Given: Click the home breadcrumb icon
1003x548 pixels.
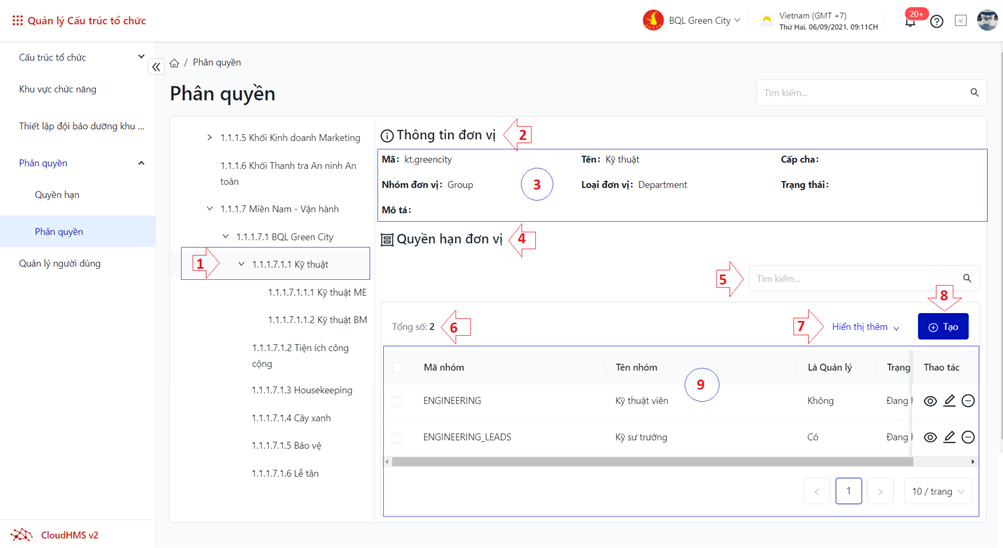Looking at the screenshot, I should pyautogui.click(x=174, y=63).
